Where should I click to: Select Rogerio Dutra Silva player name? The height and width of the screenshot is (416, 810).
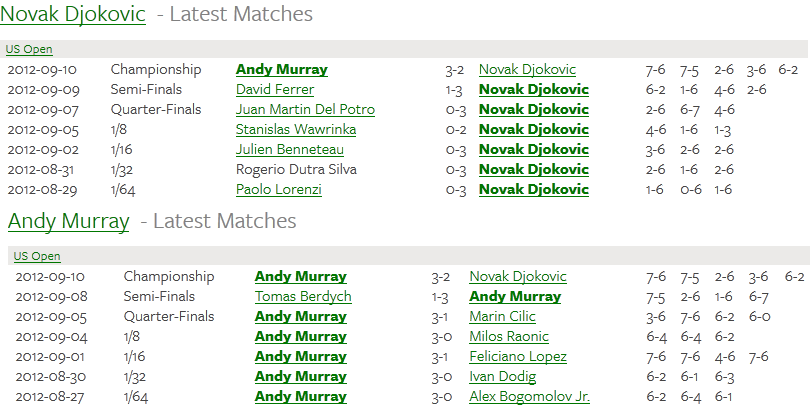(x=296, y=170)
